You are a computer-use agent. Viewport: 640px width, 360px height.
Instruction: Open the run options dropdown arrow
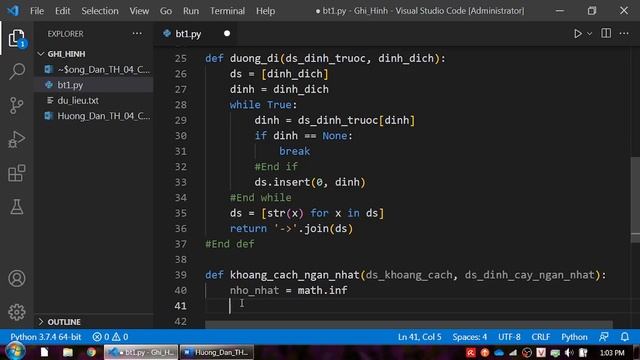point(589,34)
